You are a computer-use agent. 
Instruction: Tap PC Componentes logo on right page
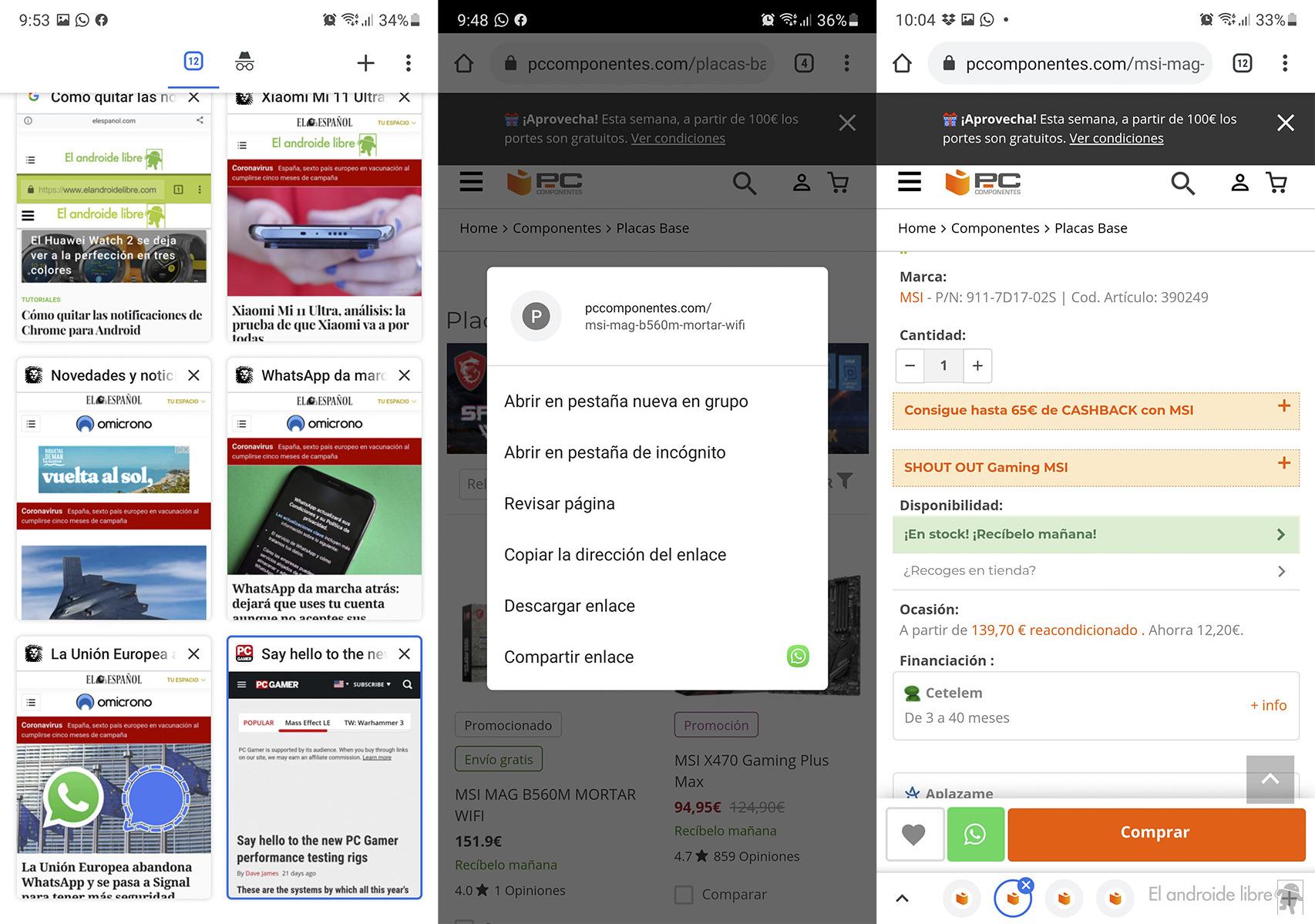[x=983, y=183]
